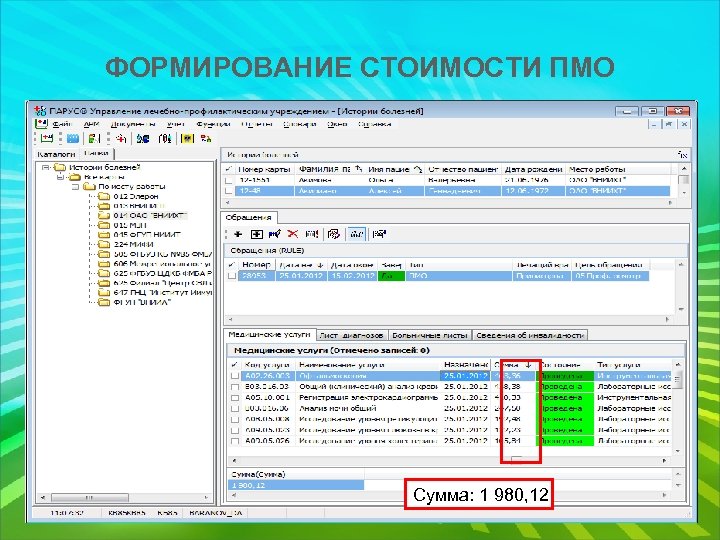Click the blue figures icon in main toolbar

143,138
